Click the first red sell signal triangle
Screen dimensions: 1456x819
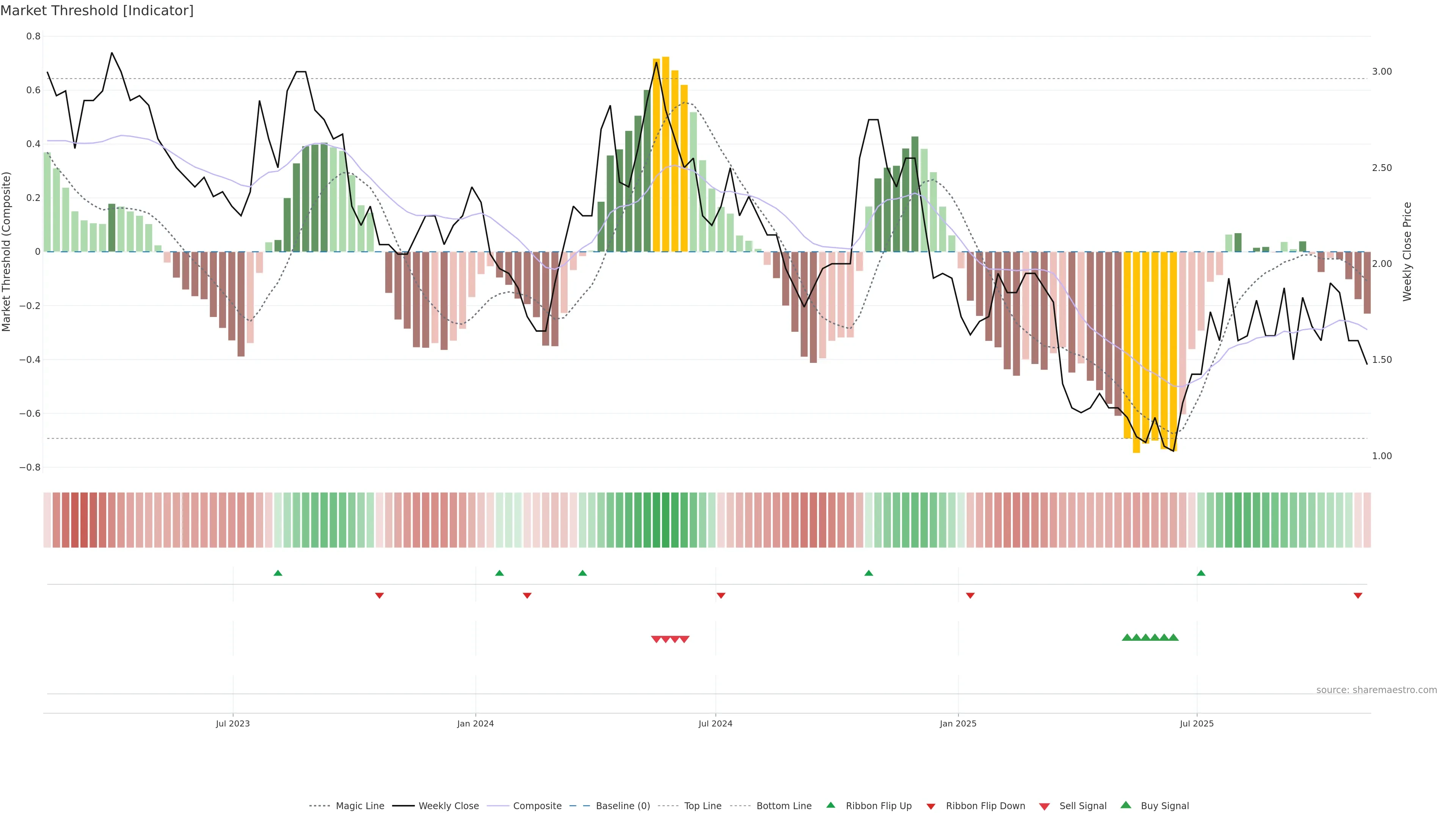656,639
